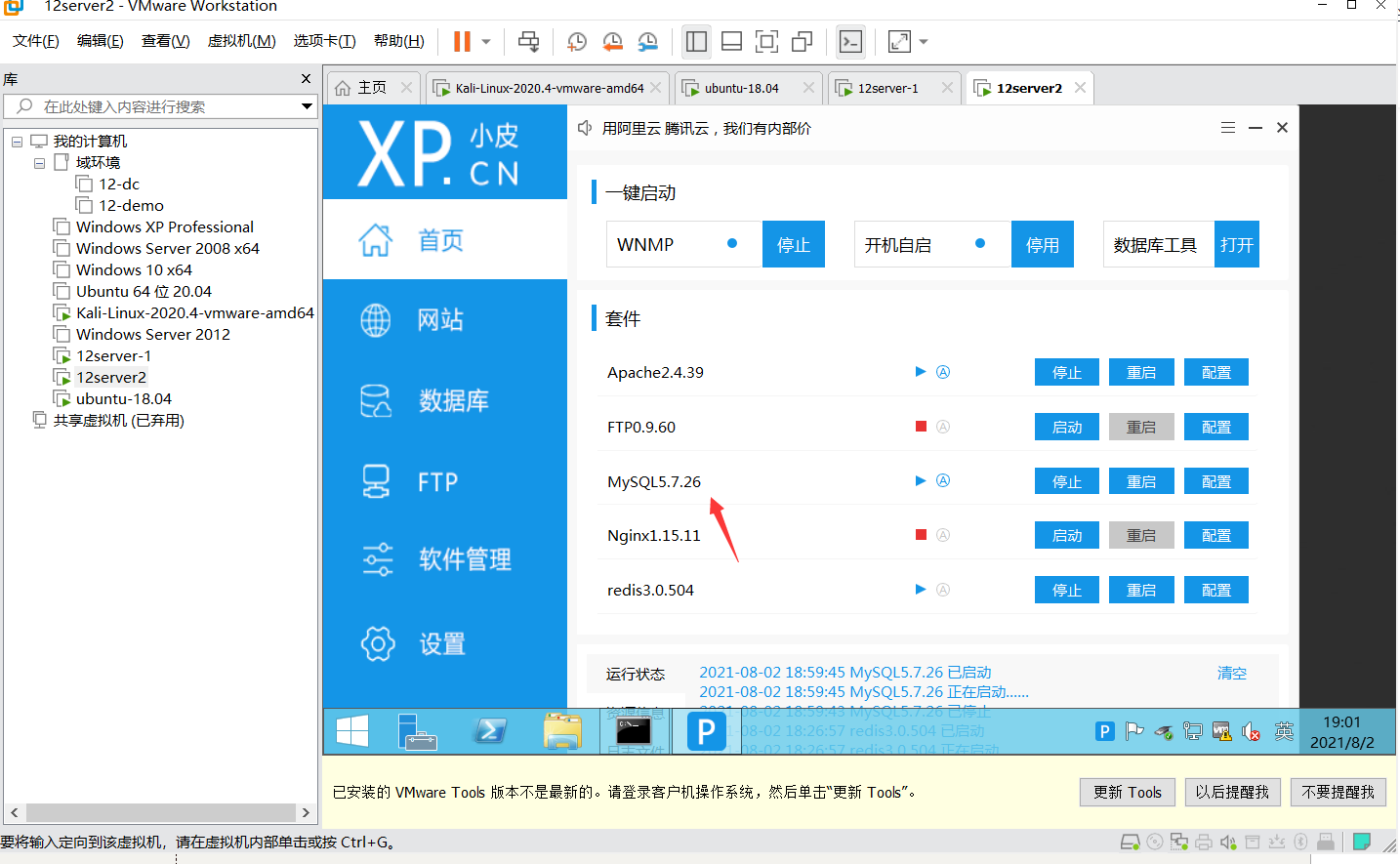Switch to the 12server-1 tab

point(887,88)
